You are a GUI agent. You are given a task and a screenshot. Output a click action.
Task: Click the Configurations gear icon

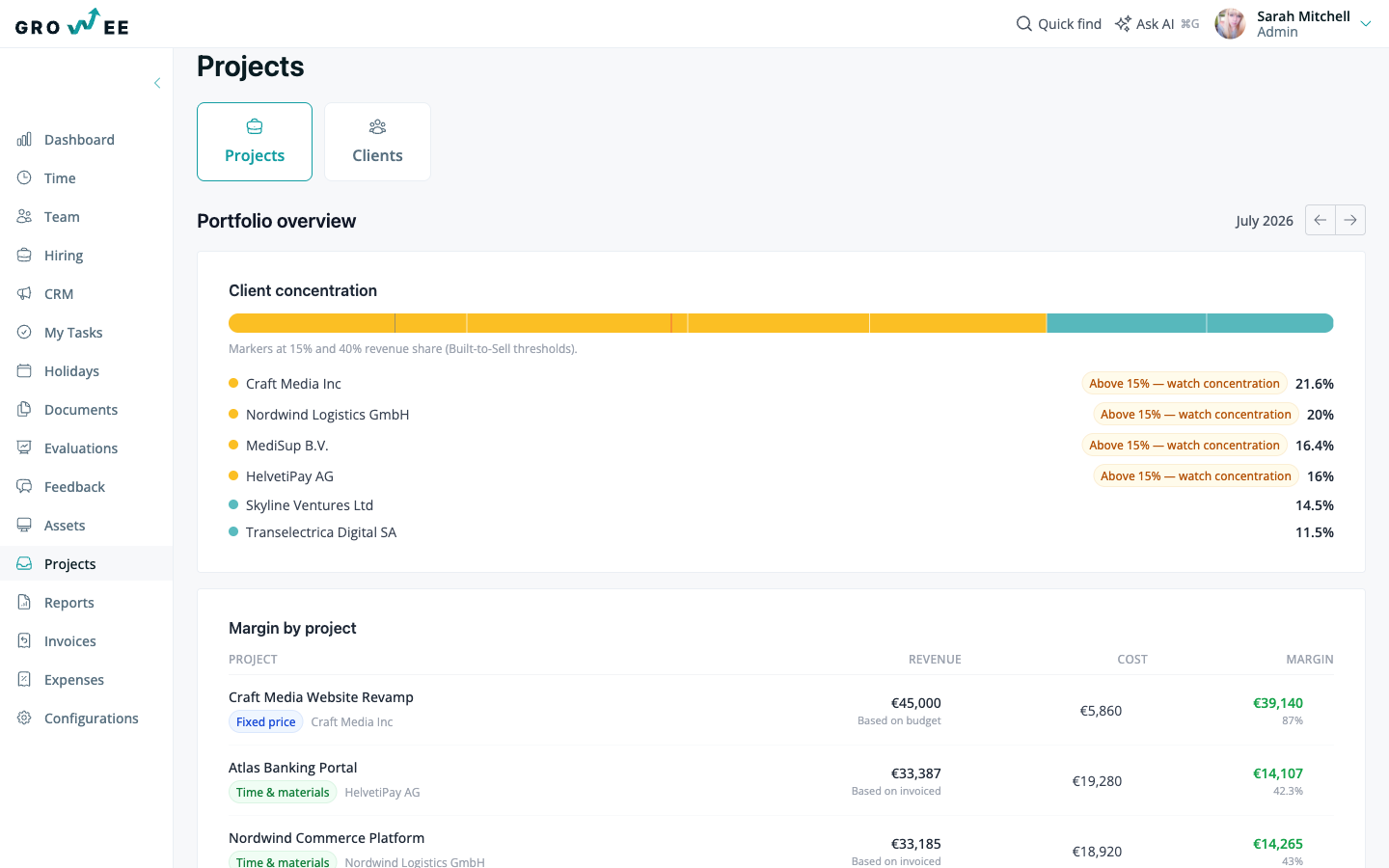pos(24,719)
